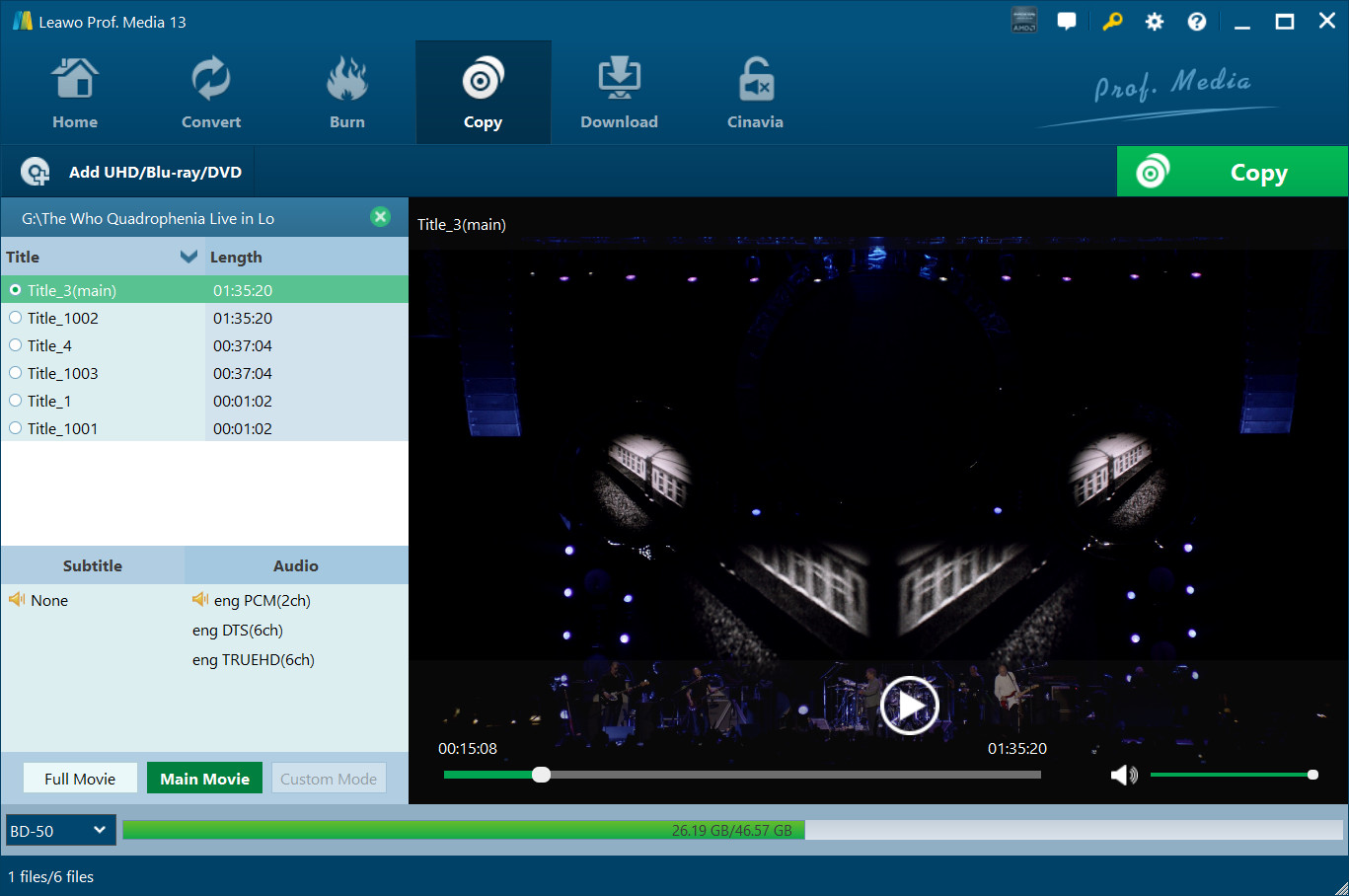Click the Subtitle column tab
1349x896 pixels.
click(x=93, y=565)
